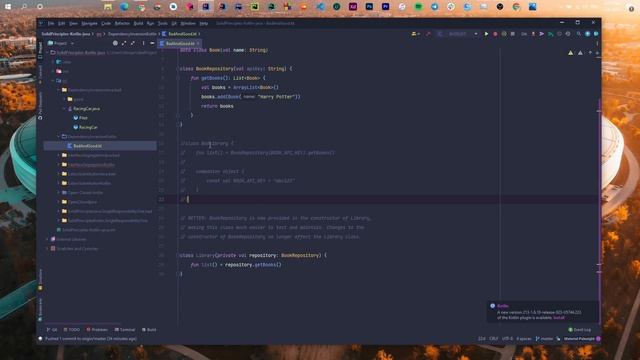The image size is (640, 360).
Task: Toggle the Pull Requests tool window stripe button
Action: click(40, 105)
